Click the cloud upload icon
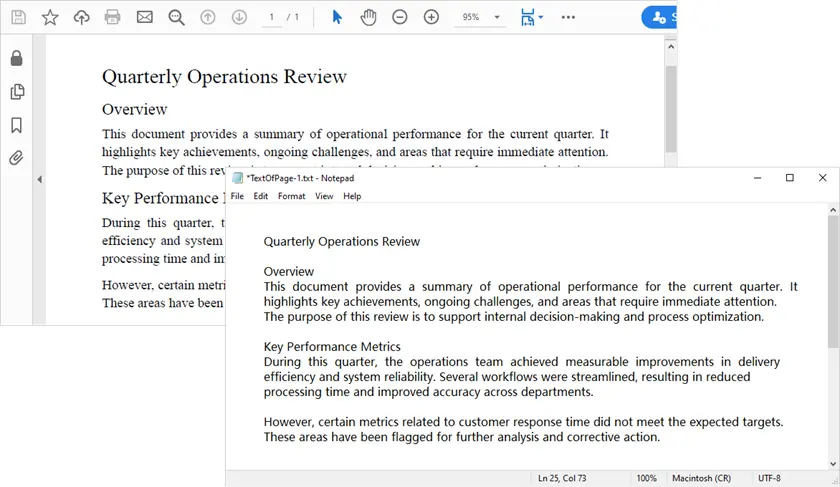The image size is (840, 487). pyautogui.click(x=81, y=17)
